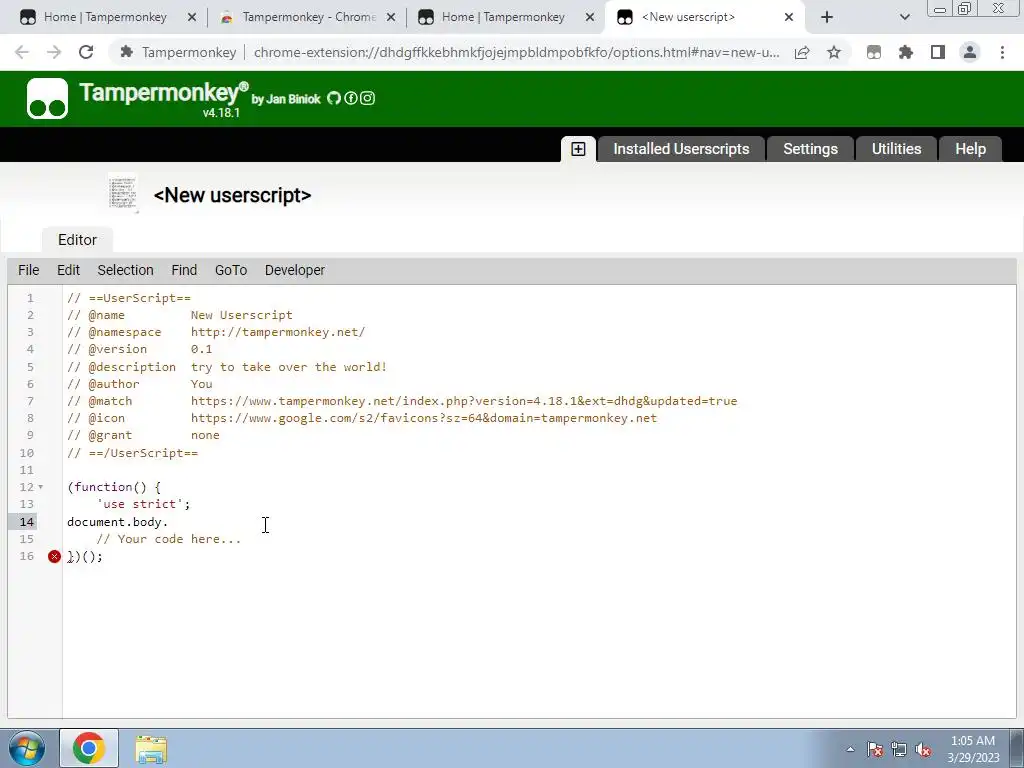Switch to the first Home | Tampermonkey browser tab
This screenshot has width=1024, height=768.
[x=104, y=18]
